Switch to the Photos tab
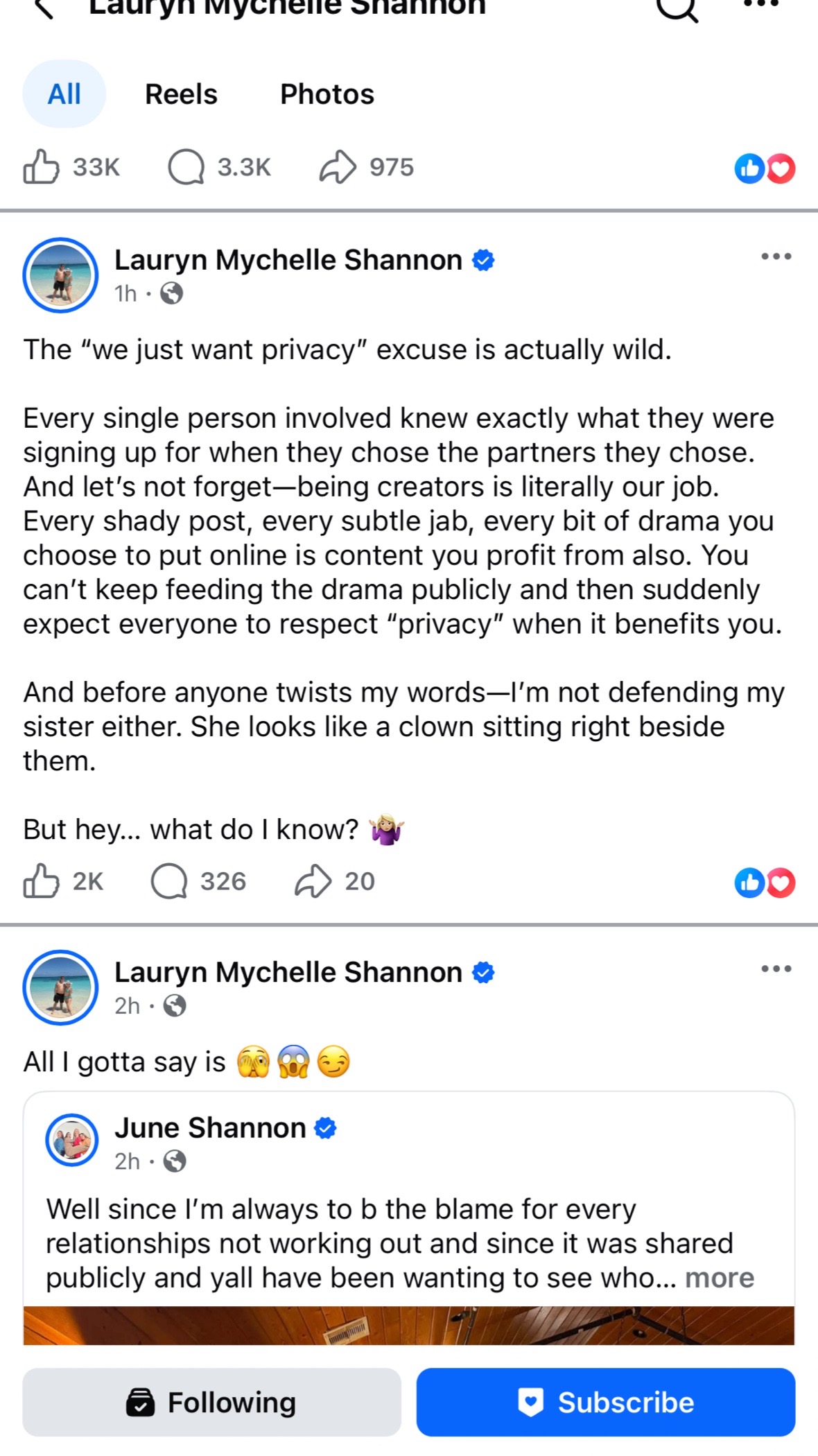Screen dimensions: 818x1456 (x=327, y=94)
